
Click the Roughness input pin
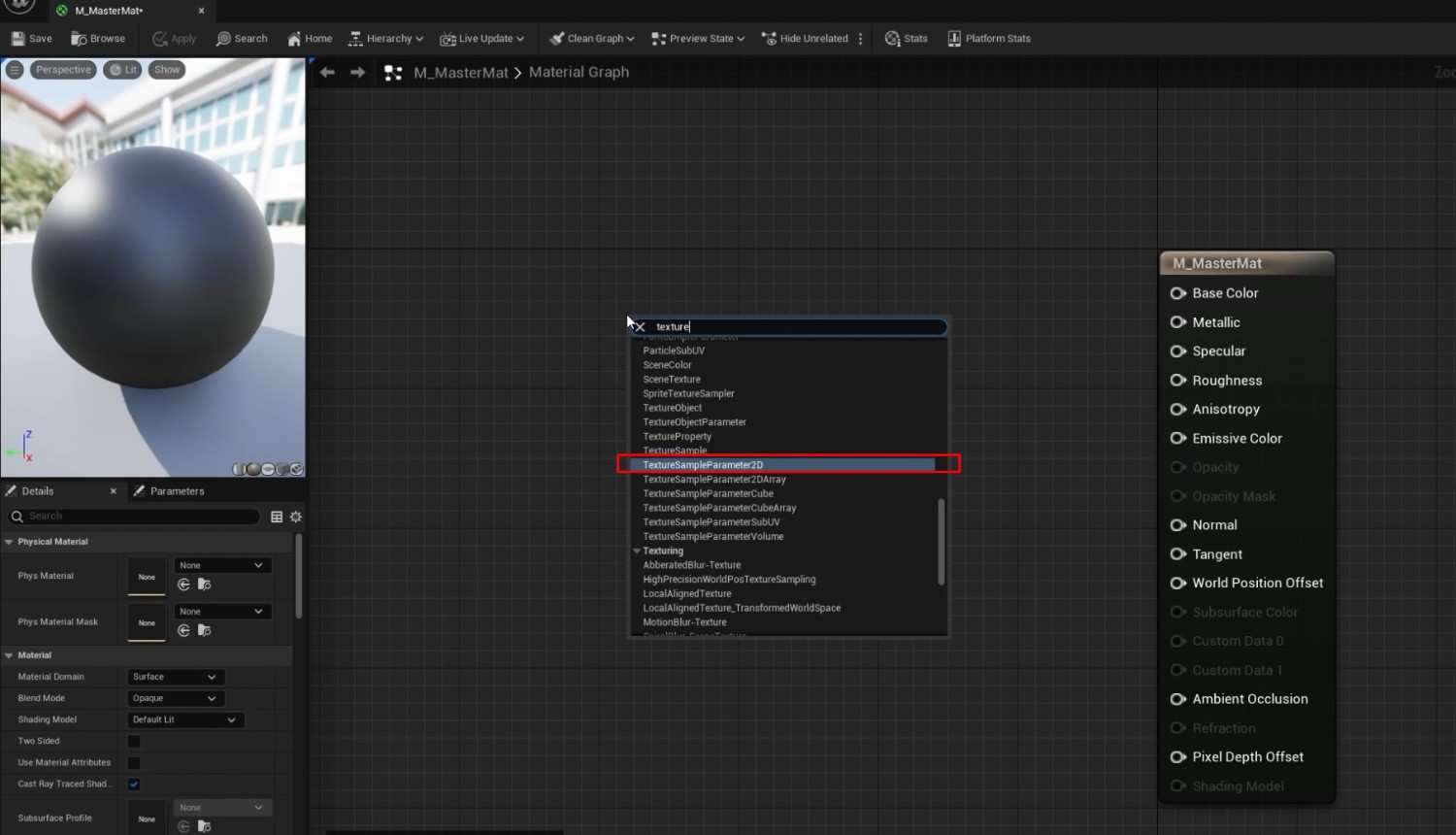tap(1178, 381)
